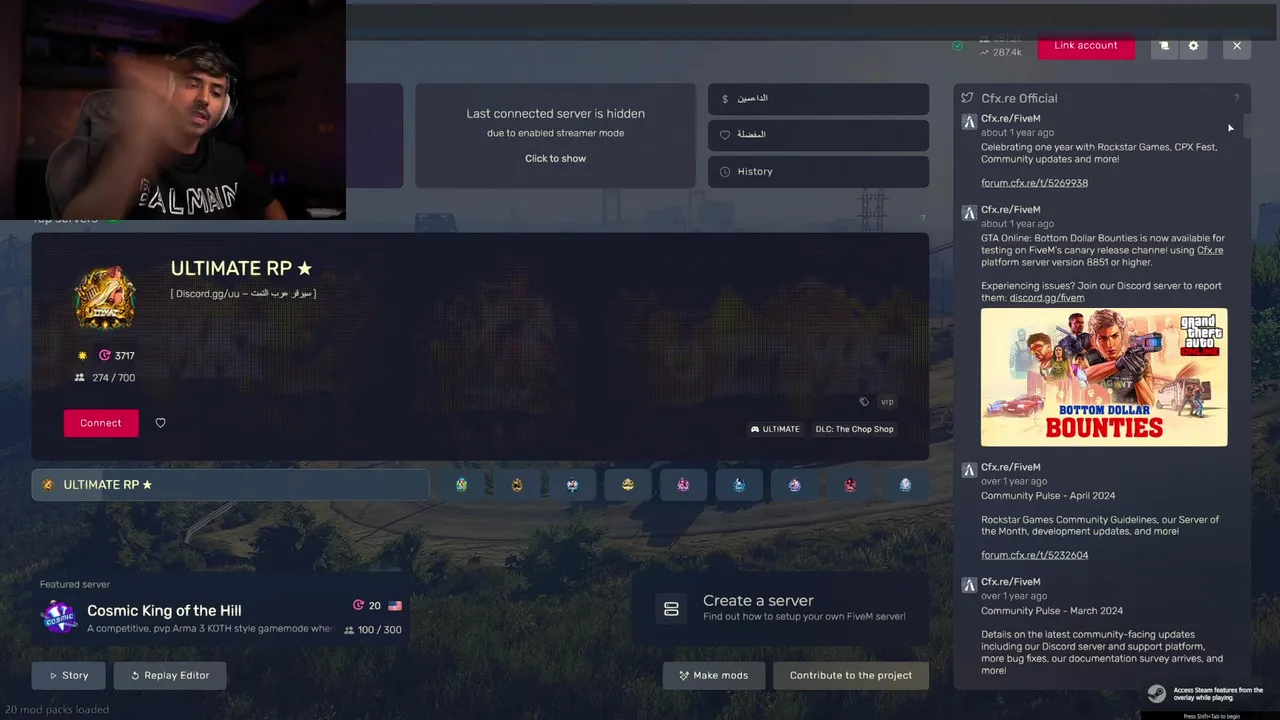Image resolution: width=1280 pixels, height=720 pixels.
Task: Select the green-blue server icon in the server strip
Action: [x=461, y=485]
